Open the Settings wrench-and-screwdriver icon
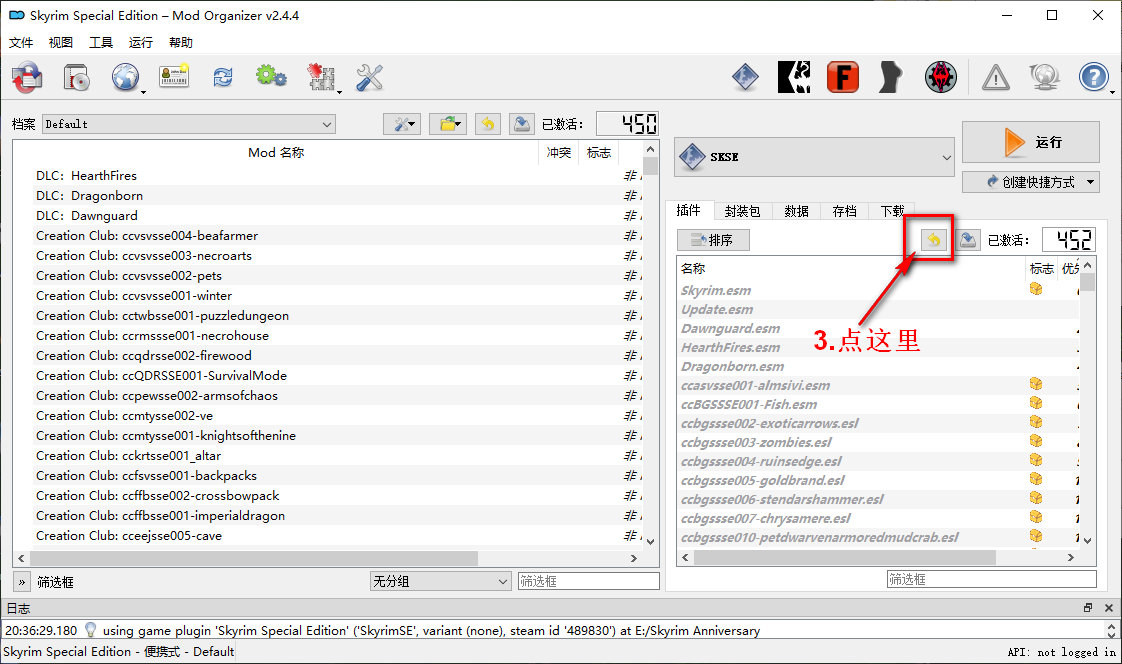This screenshot has height=664, width=1122. [x=369, y=78]
